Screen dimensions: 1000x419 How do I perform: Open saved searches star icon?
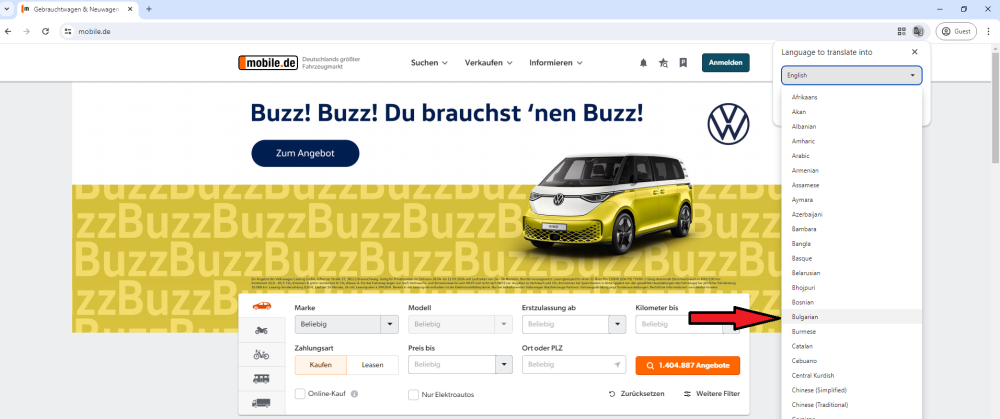point(663,62)
